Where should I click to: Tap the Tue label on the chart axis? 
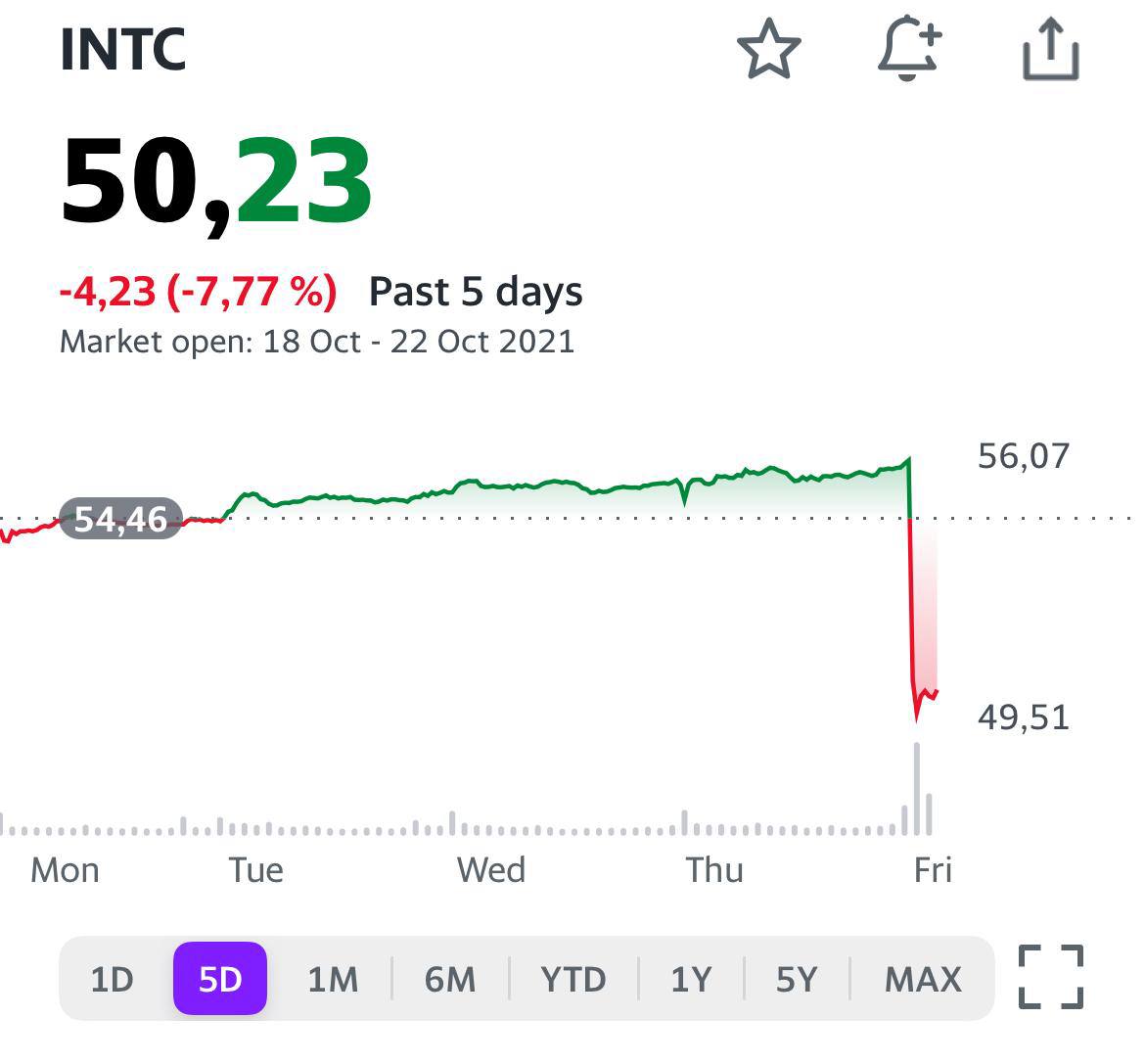coord(256,870)
